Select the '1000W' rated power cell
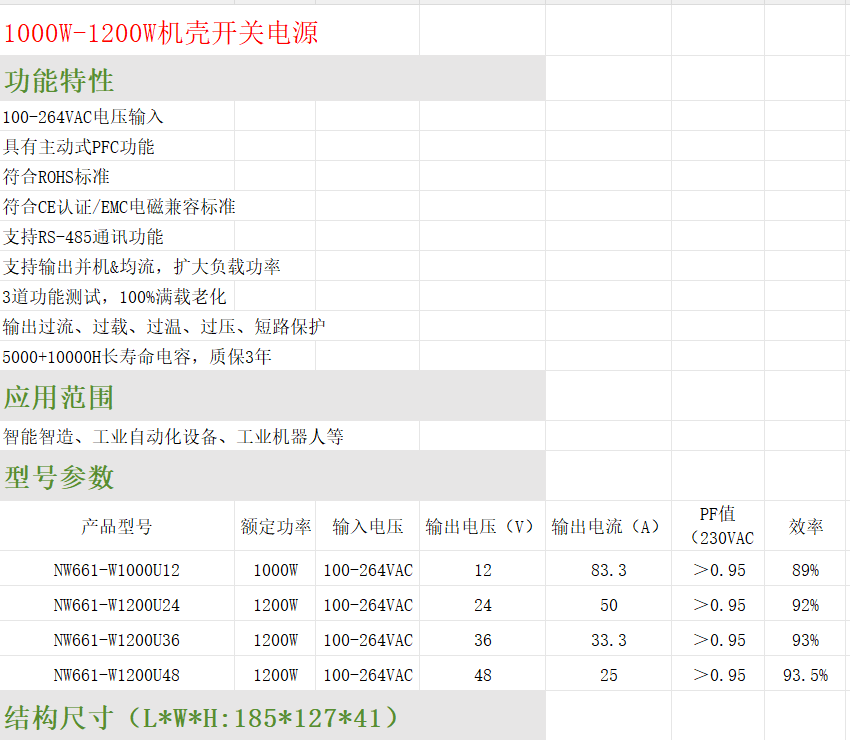Image resolution: width=850 pixels, height=740 pixels. pos(275,570)
